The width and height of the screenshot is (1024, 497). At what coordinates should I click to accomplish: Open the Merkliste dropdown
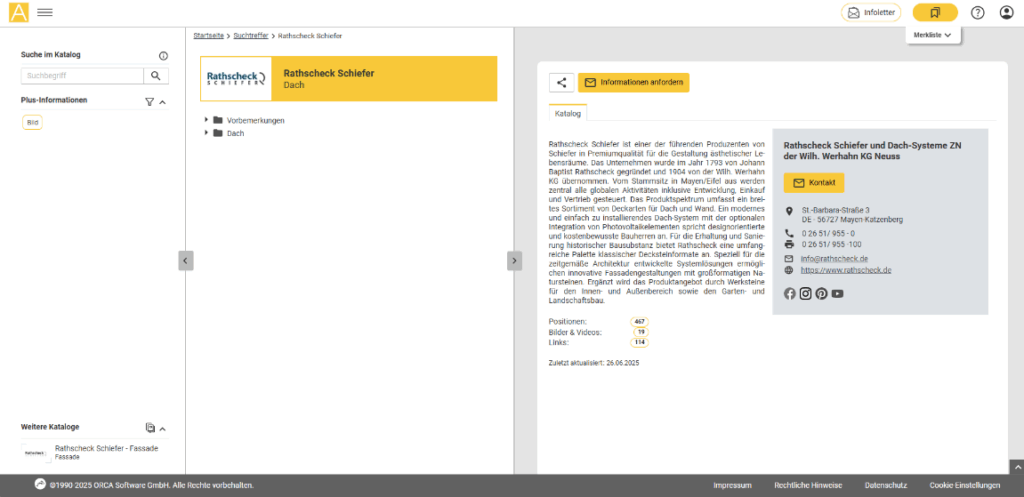coord(932,35)
